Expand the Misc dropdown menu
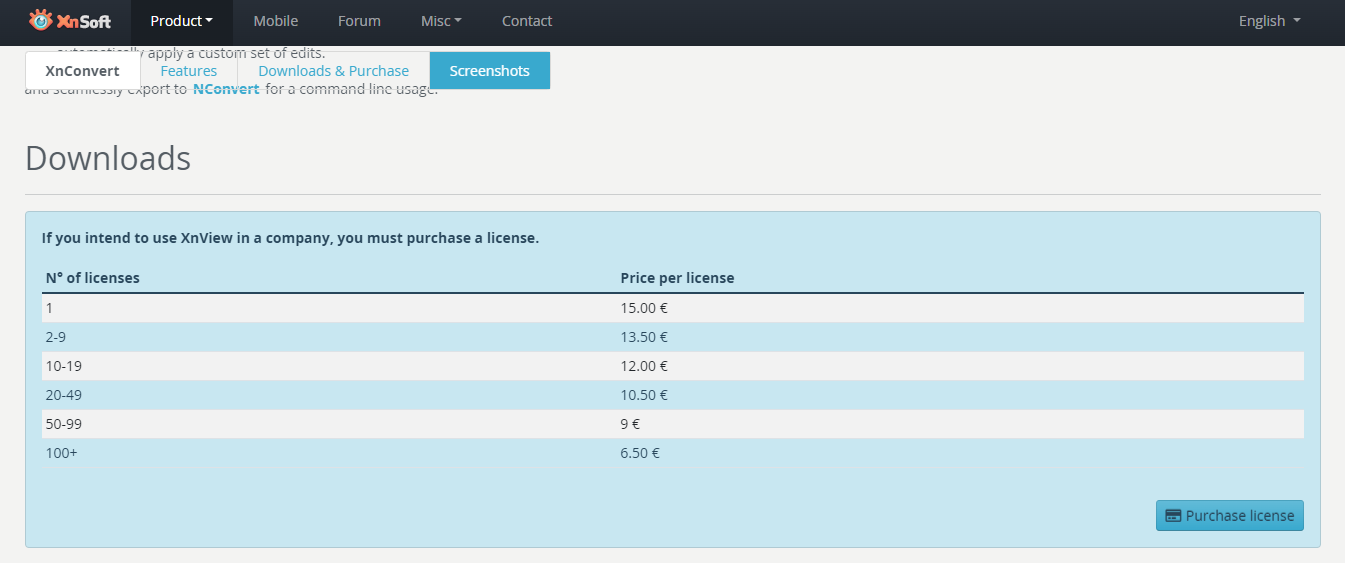The height and width of the screenshot is (563, 1345). (441, 21)
